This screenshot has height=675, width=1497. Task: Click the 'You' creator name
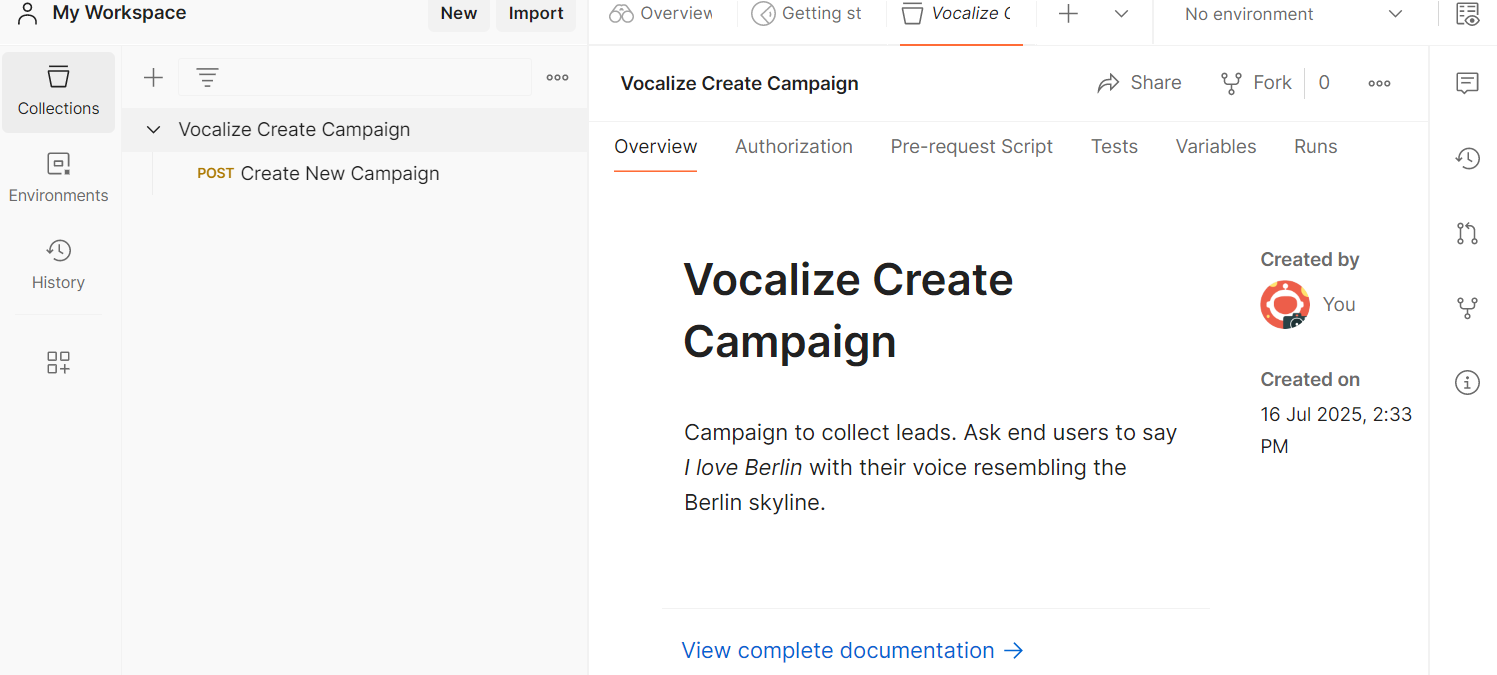[x=1339, y=305]
